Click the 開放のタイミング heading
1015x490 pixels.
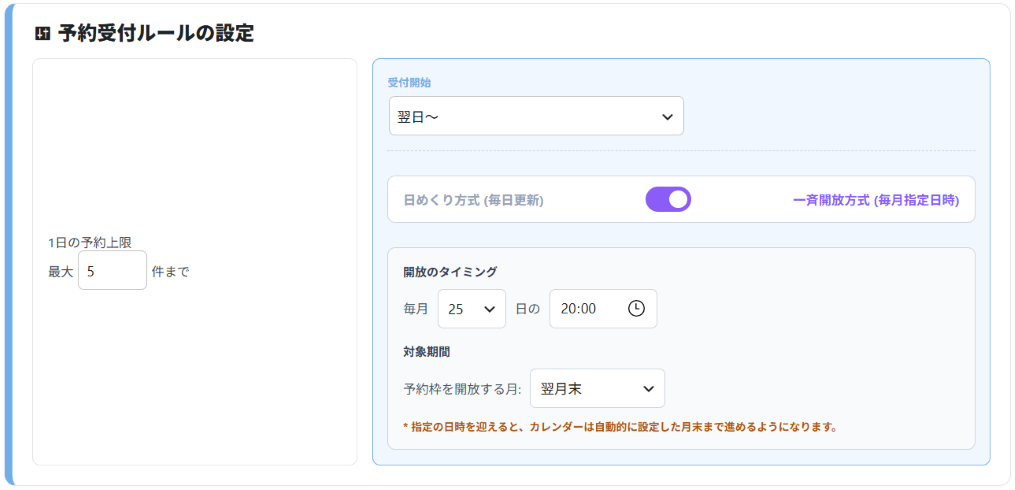point(450,271)
